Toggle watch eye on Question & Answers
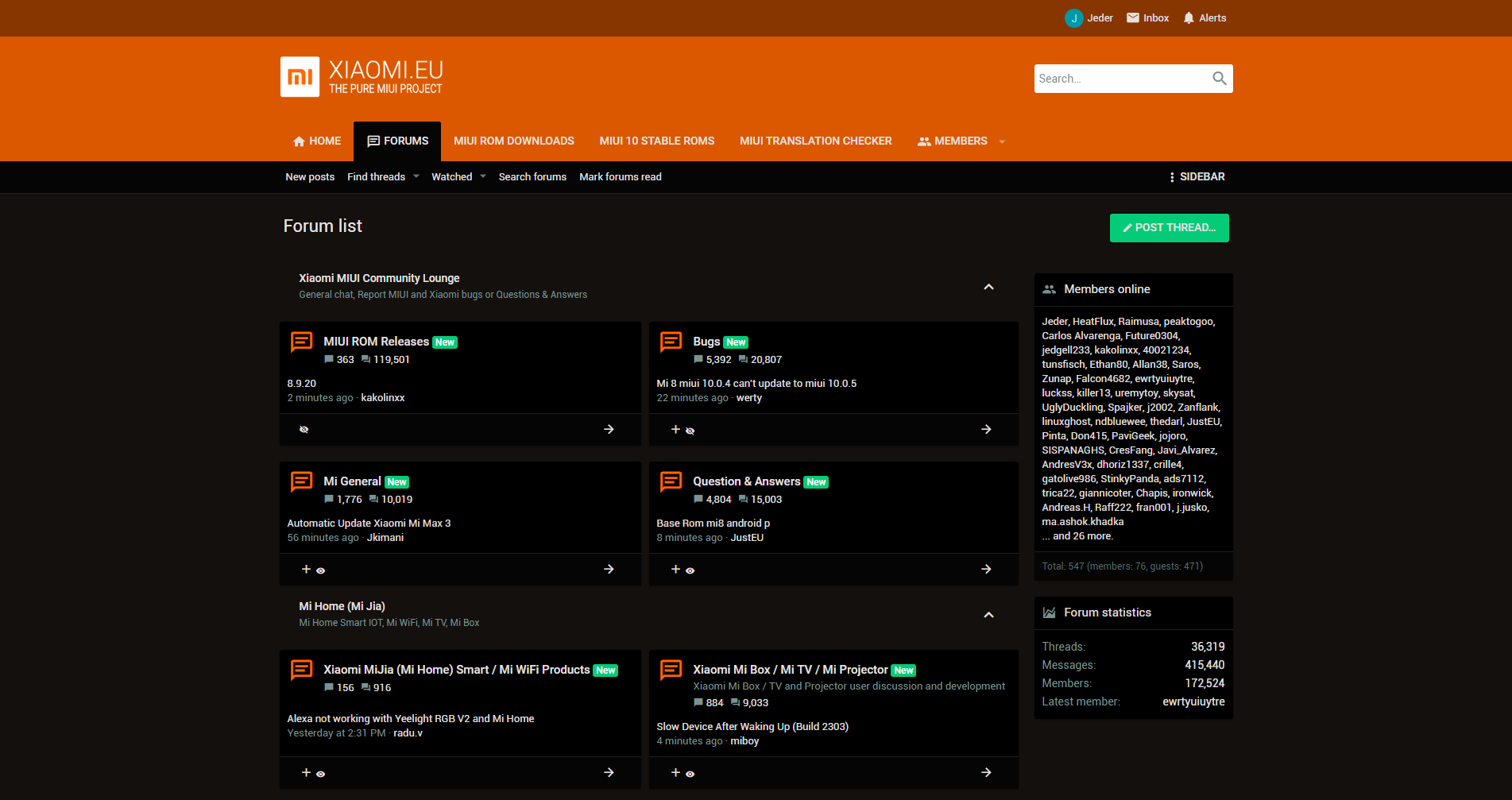 coord(690,570)
